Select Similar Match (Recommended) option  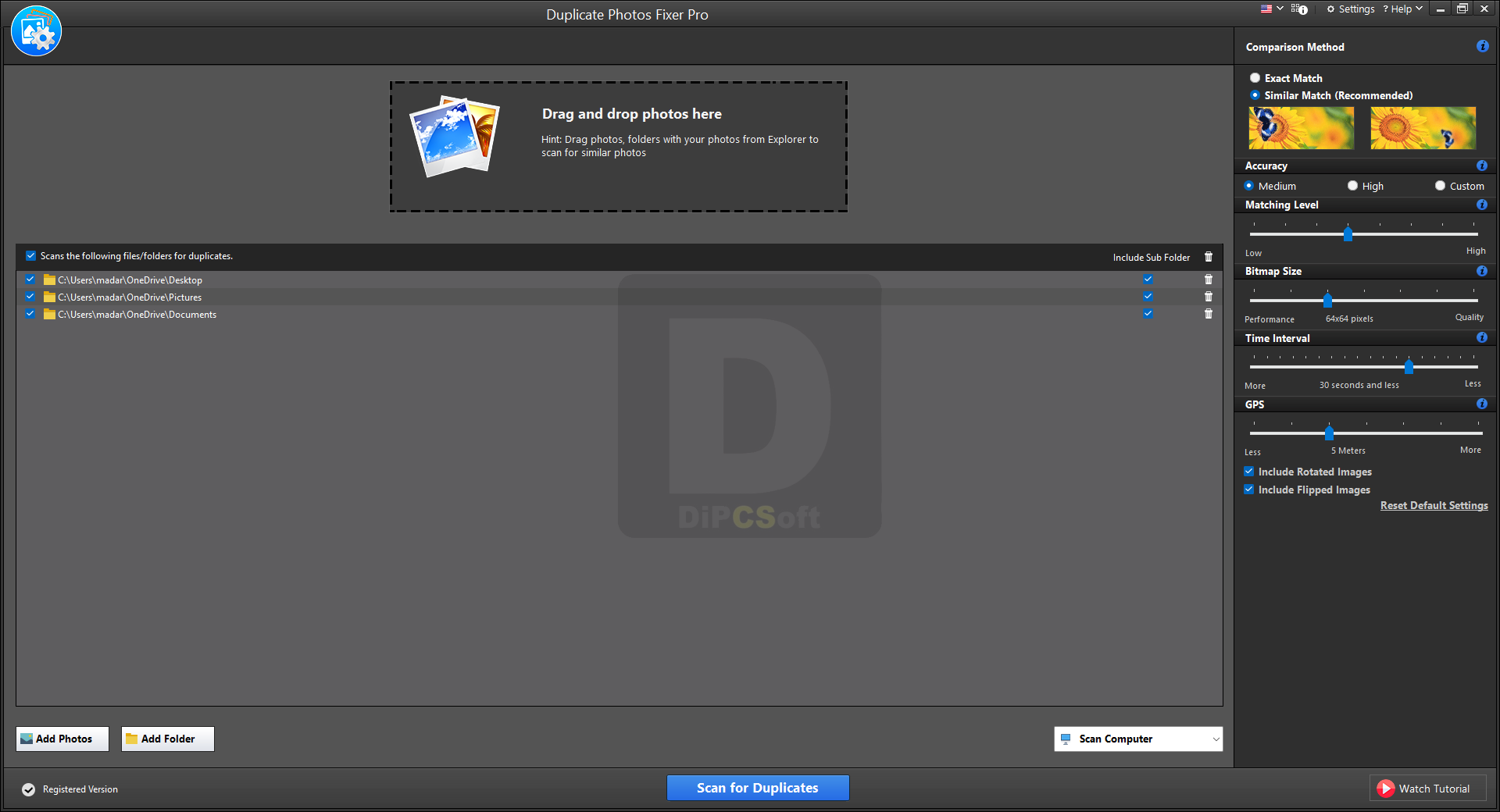click(x=1255, y=95)
